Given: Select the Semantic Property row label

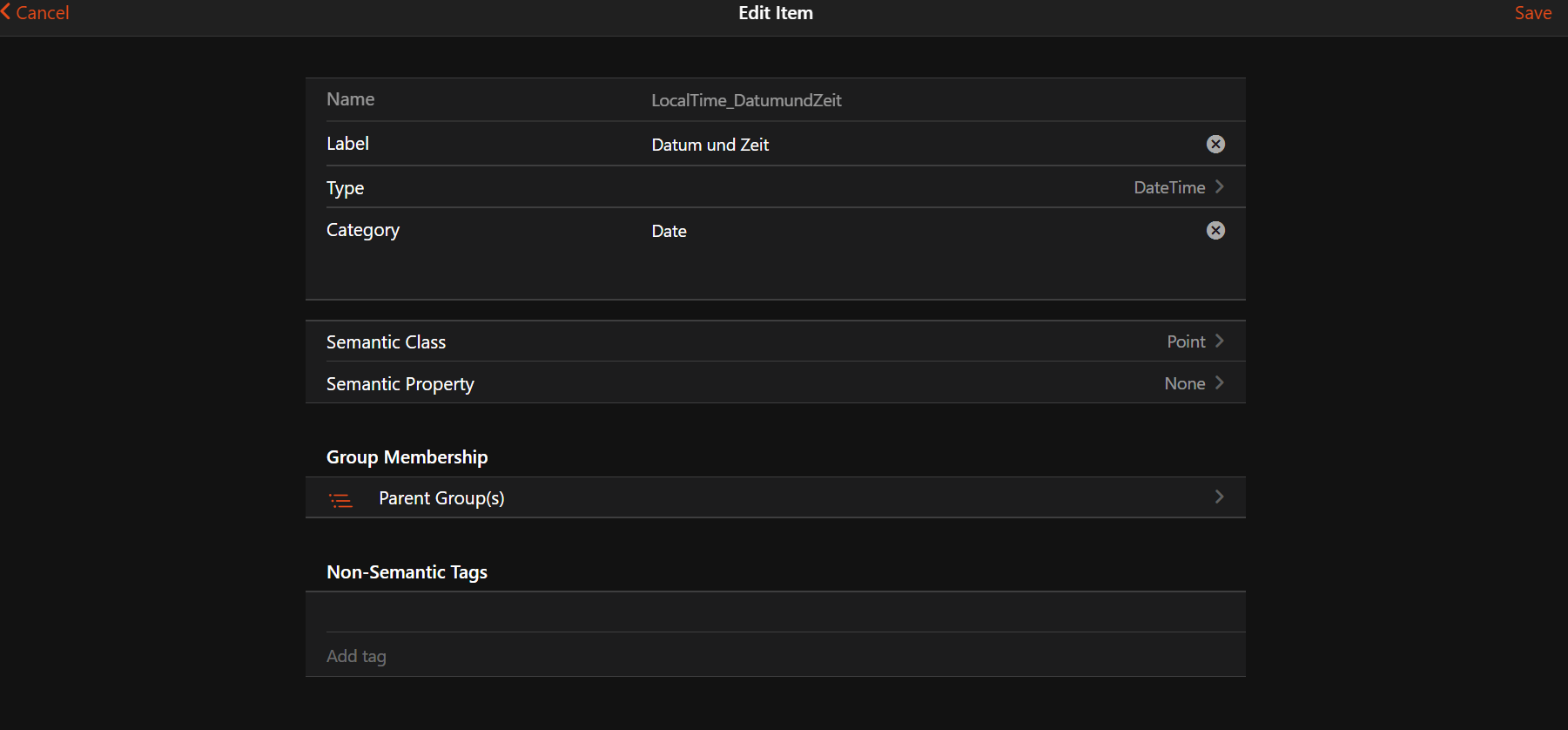Looking at the screenshot, I should pos(400,384).
